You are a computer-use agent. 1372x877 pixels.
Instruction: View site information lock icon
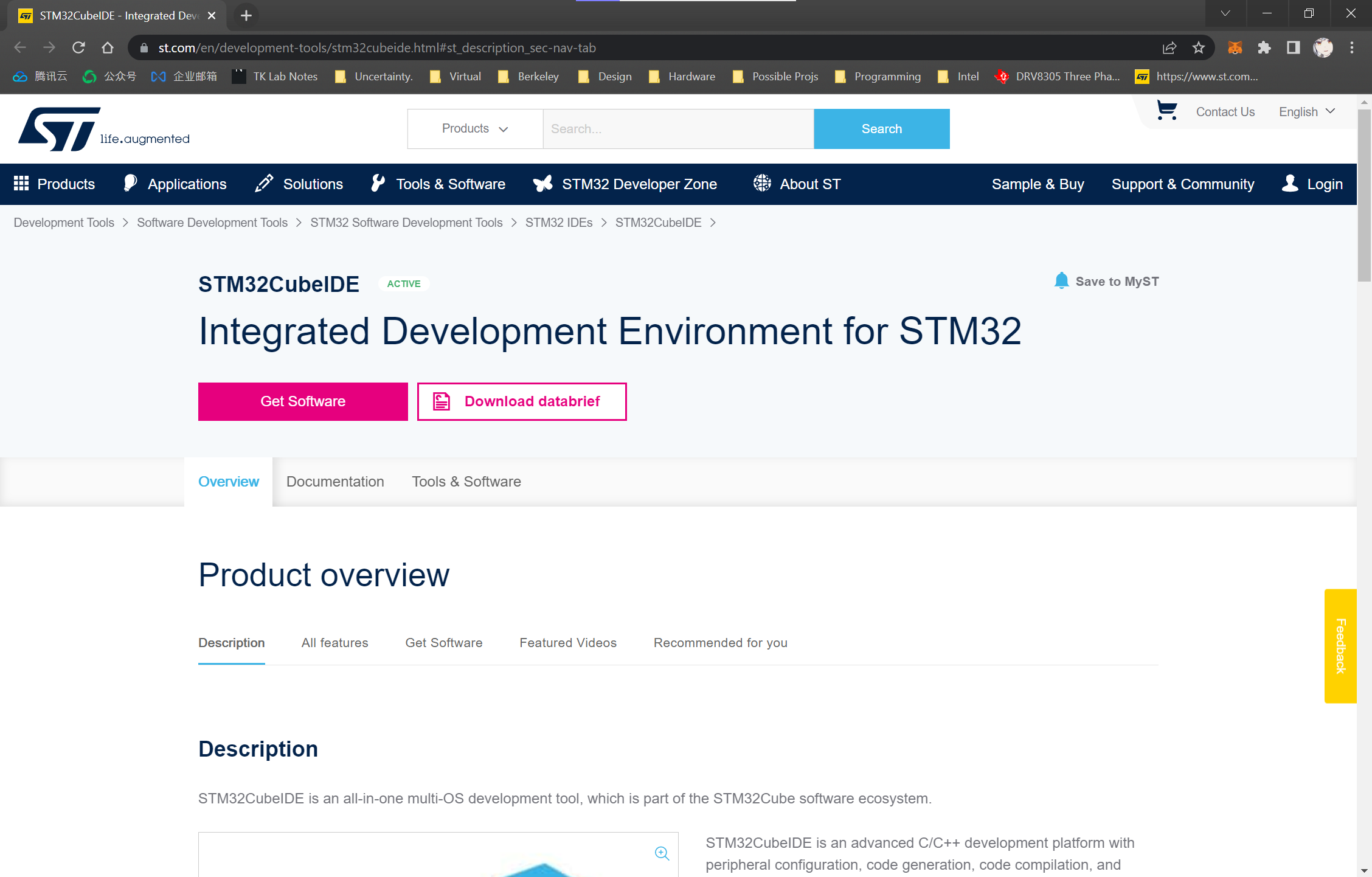click(144, 47)
